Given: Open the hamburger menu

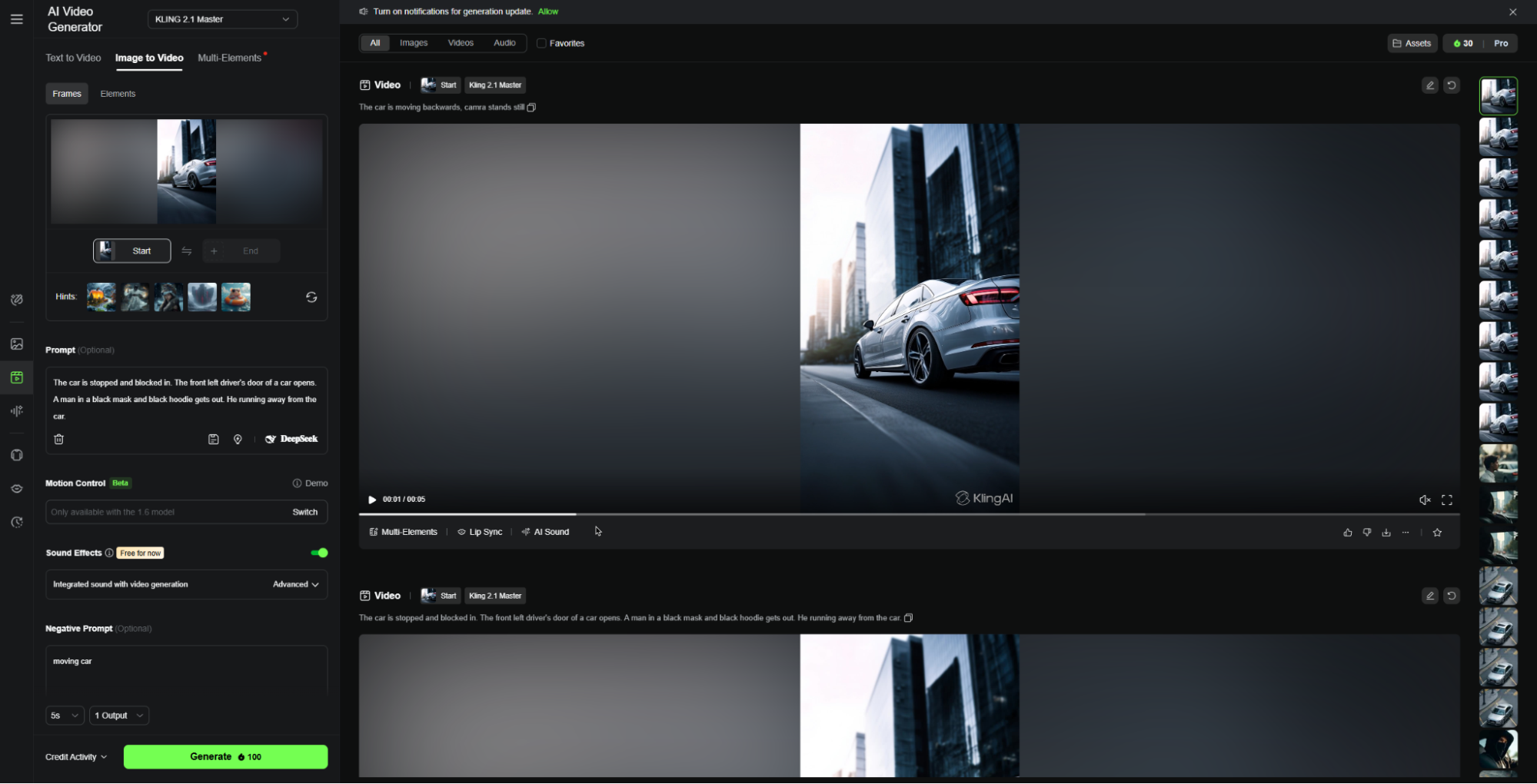Looking at the screenshot, I should (x=16, y=19).
